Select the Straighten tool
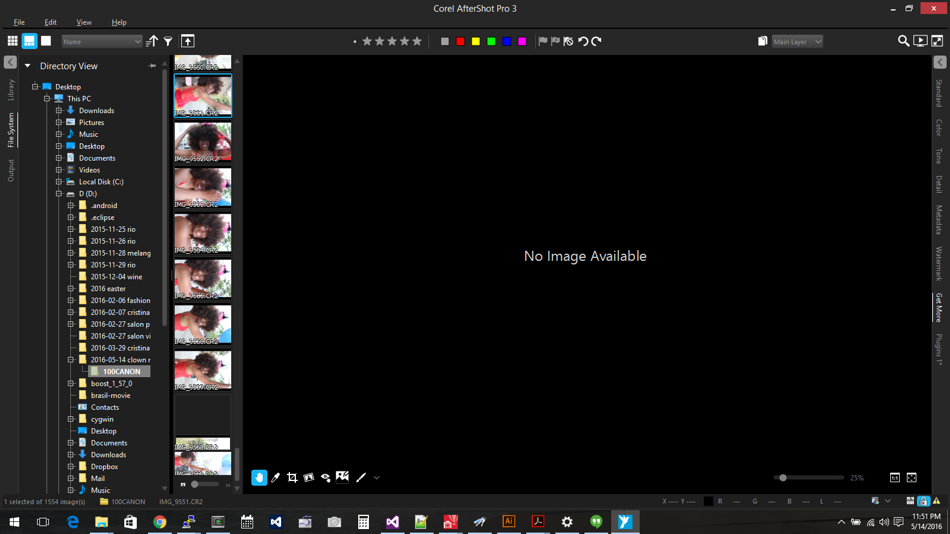The height and width of the screenshot is (534, 950). 308,478
